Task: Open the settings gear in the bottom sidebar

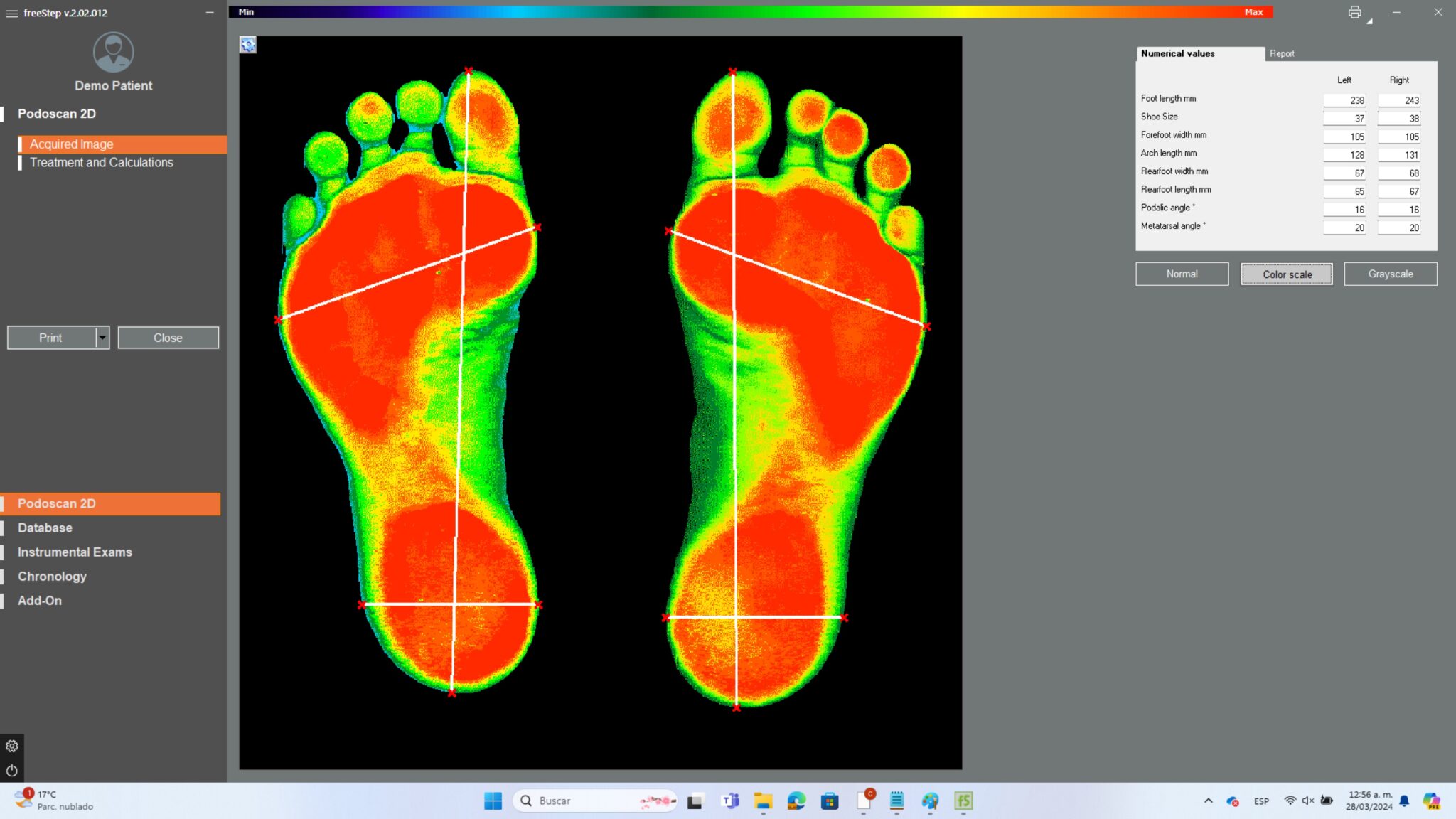Action: click(x=11, y=745)
